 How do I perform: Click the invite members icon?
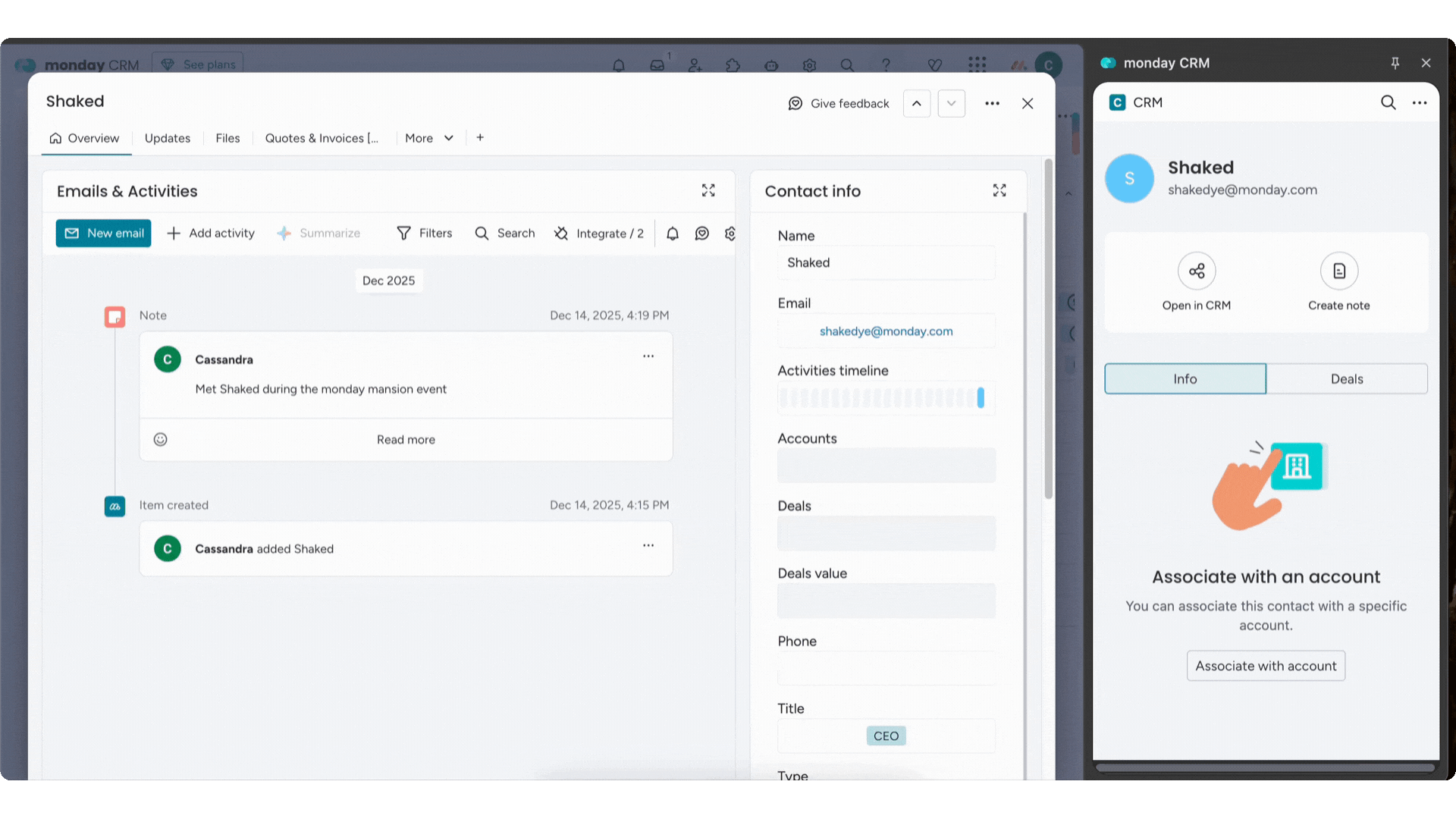695,65
